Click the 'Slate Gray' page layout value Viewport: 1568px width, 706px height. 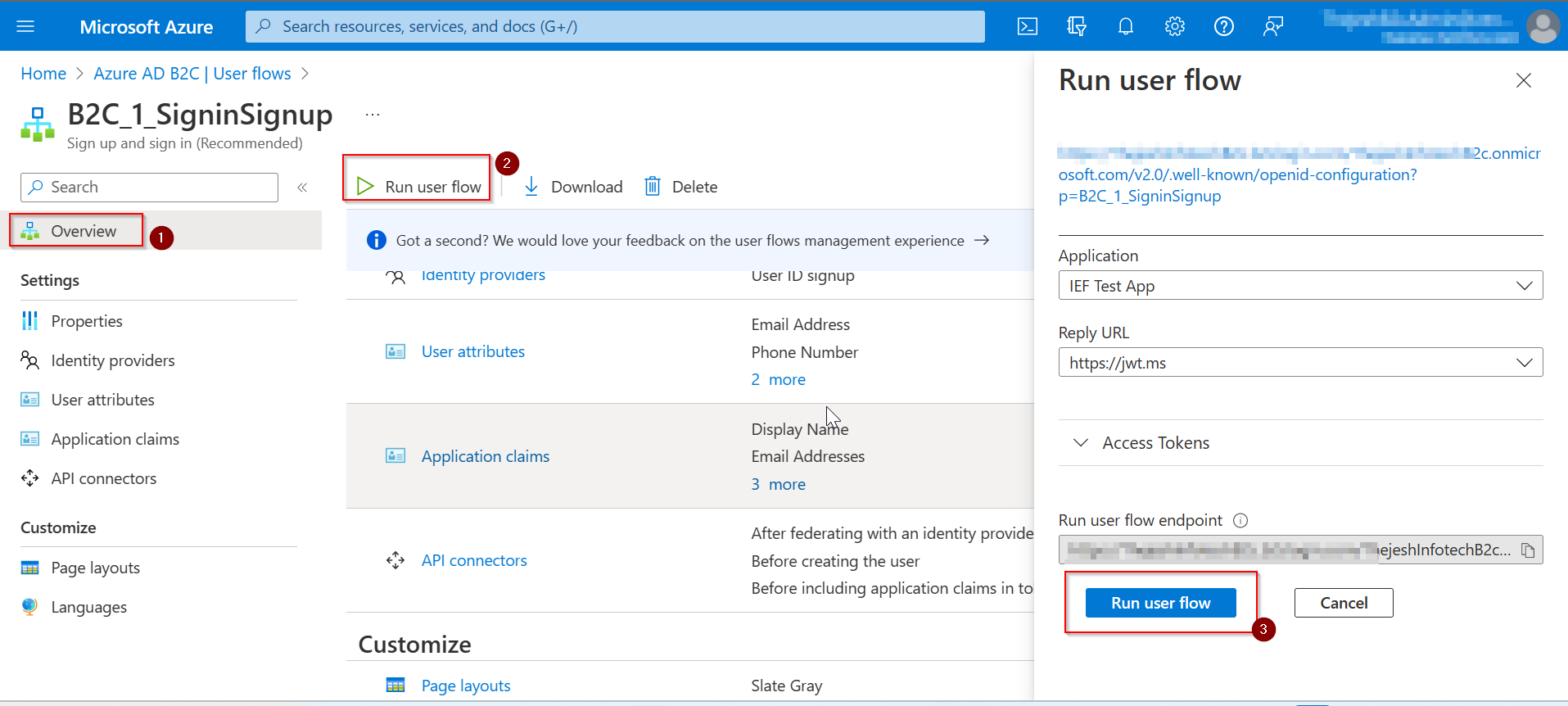click(x=787, y=686)
